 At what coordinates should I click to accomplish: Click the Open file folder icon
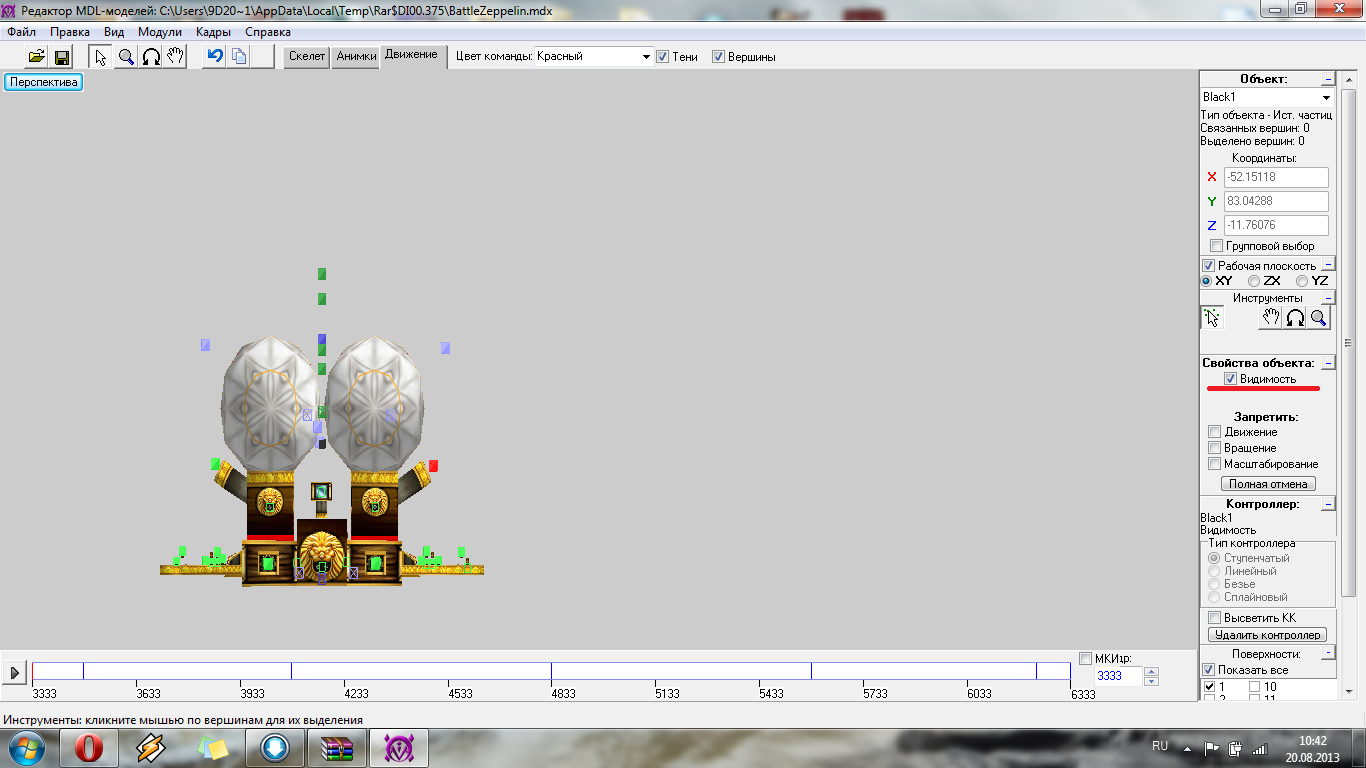pyautogui.click(x=36, y=57)
